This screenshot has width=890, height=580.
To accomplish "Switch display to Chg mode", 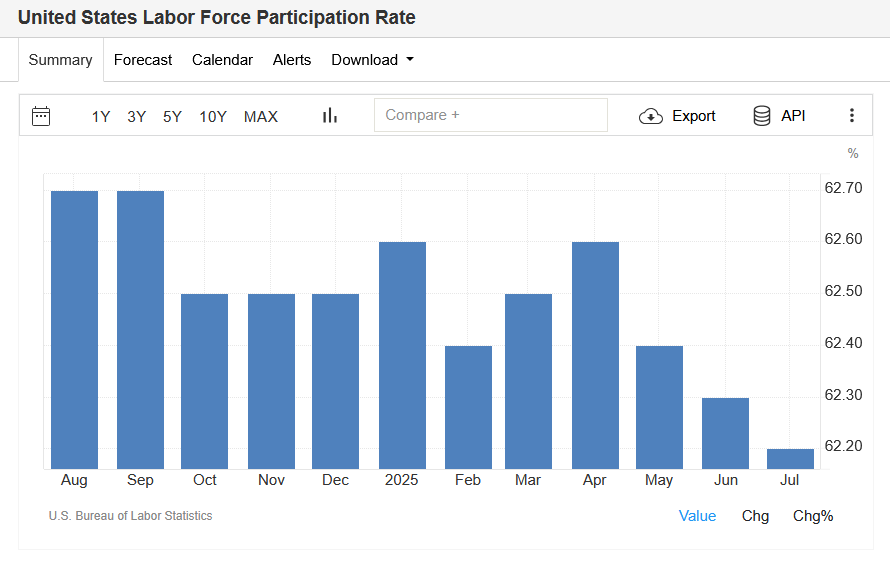I will pyautogui.click(x=755, y=515).
